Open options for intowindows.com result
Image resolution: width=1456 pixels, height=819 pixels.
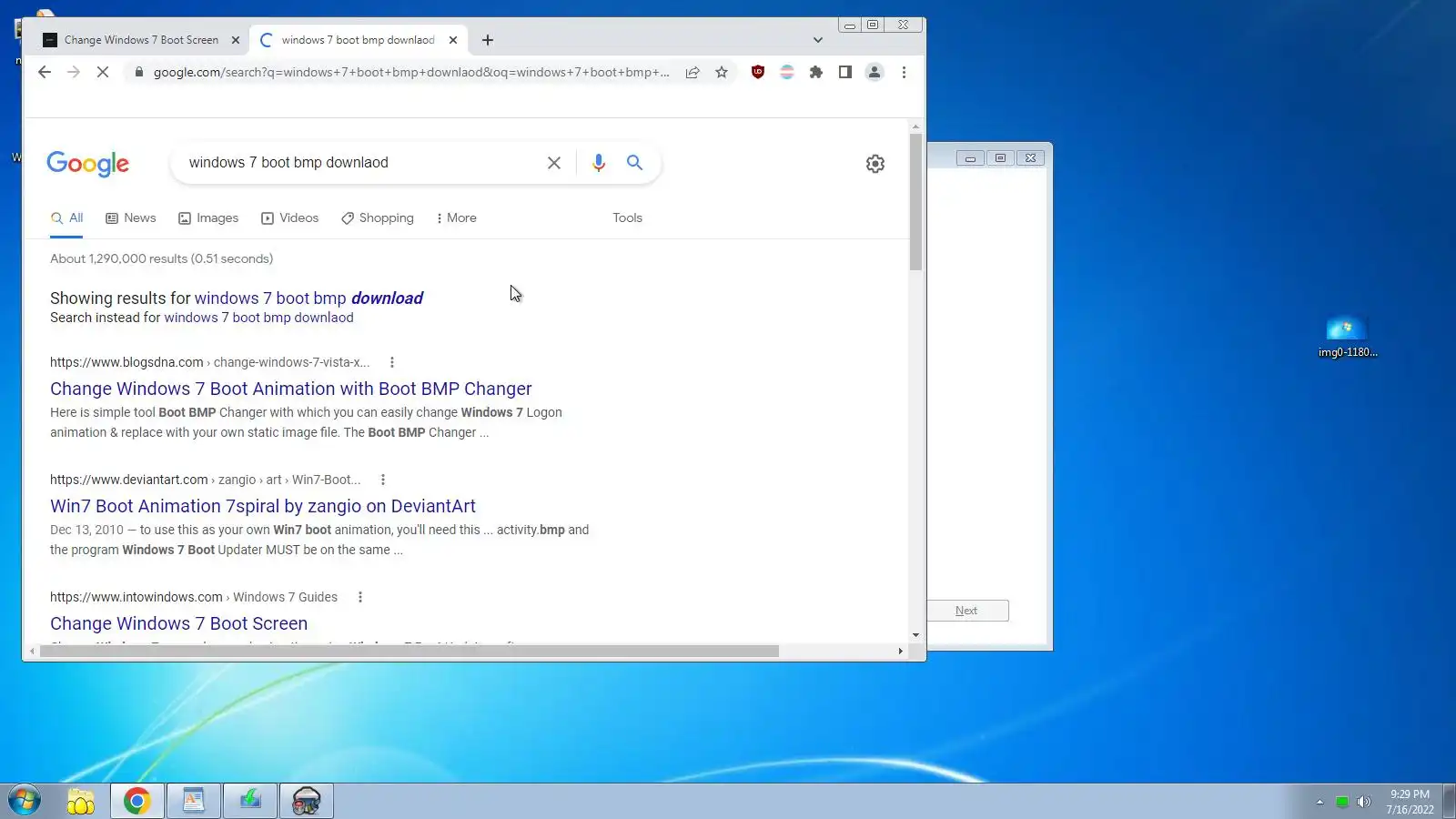360,597
